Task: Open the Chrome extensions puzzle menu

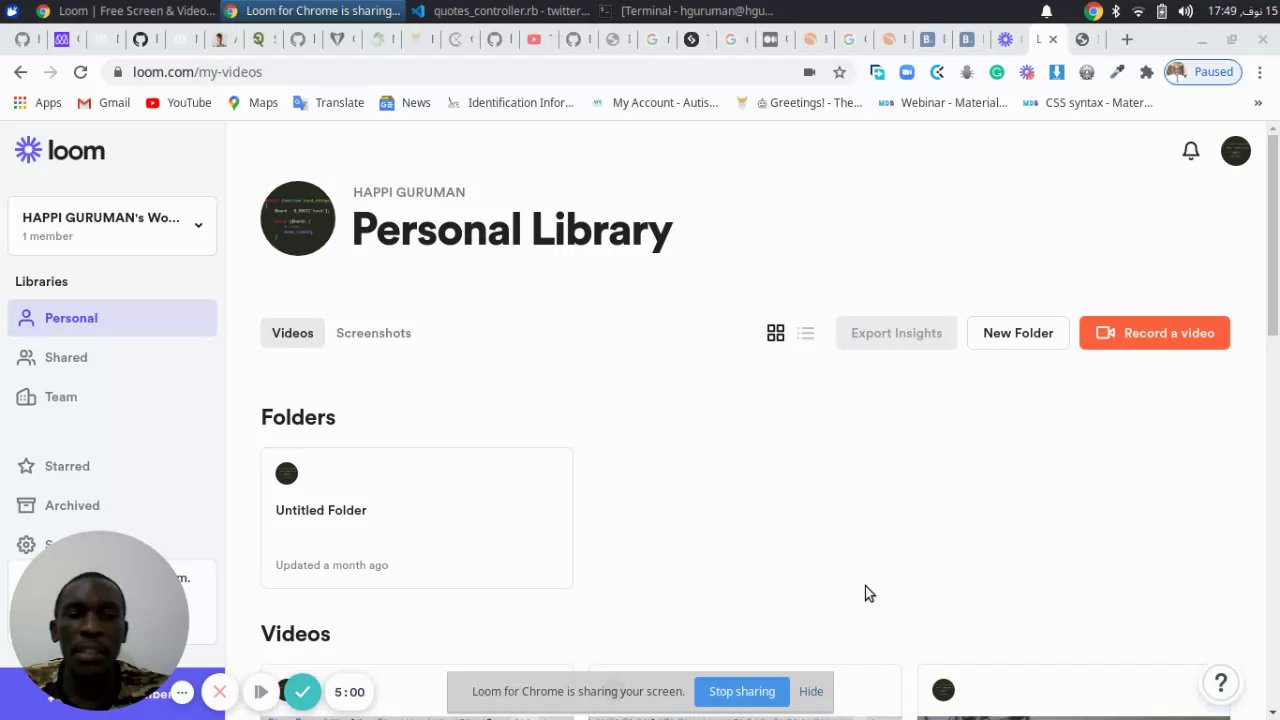Action: pos(1146,72)
